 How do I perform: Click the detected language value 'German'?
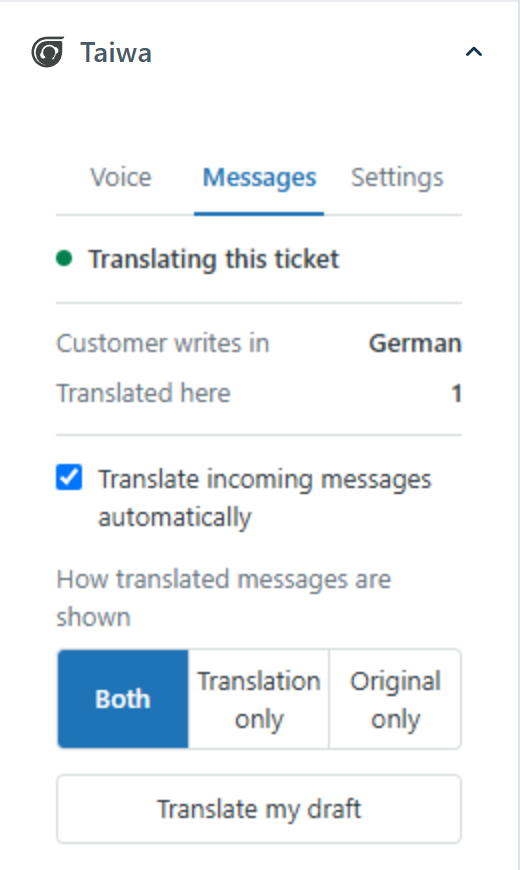[415, 343]
